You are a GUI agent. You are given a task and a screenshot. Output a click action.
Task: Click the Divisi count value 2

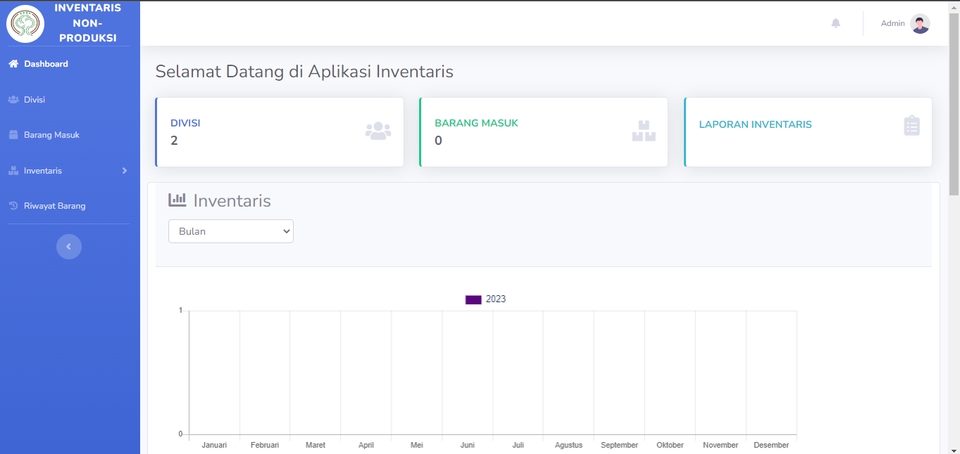coord(174,141)
